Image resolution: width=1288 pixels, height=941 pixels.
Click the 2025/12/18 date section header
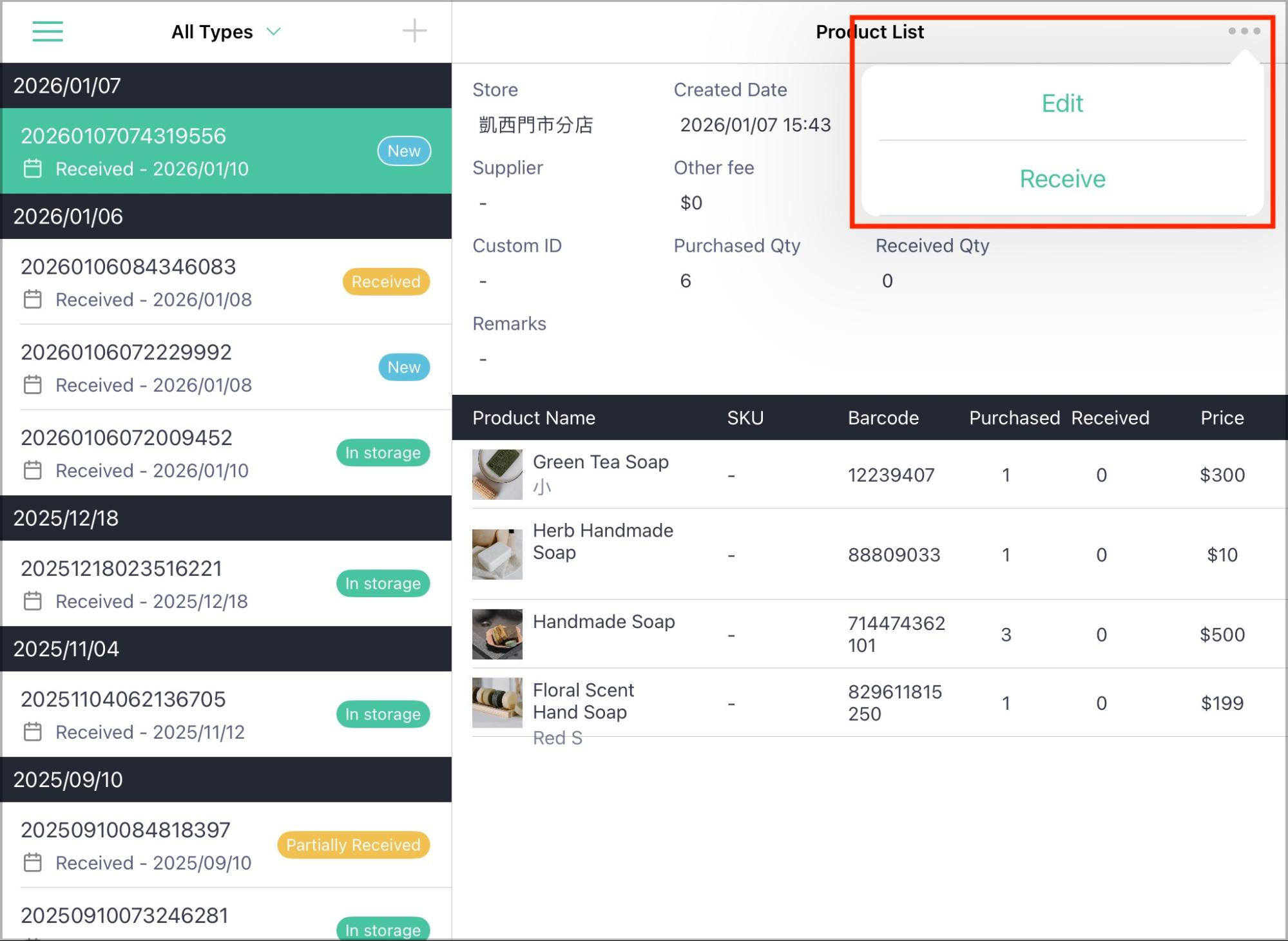226,518
